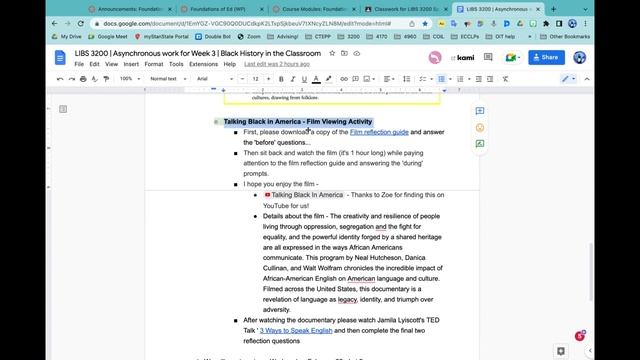
Task: Toggle numbered list button
Action: pyautogui.click(x=460, y=79)
